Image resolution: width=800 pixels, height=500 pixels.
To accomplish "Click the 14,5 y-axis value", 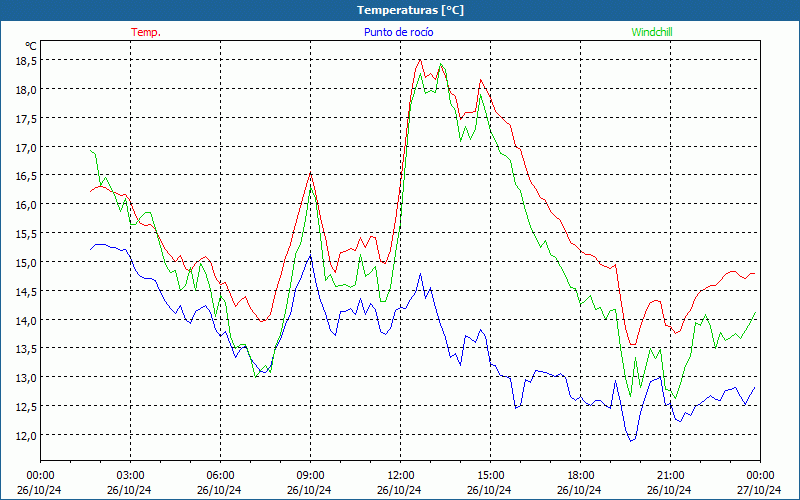I will click(26, 291).
